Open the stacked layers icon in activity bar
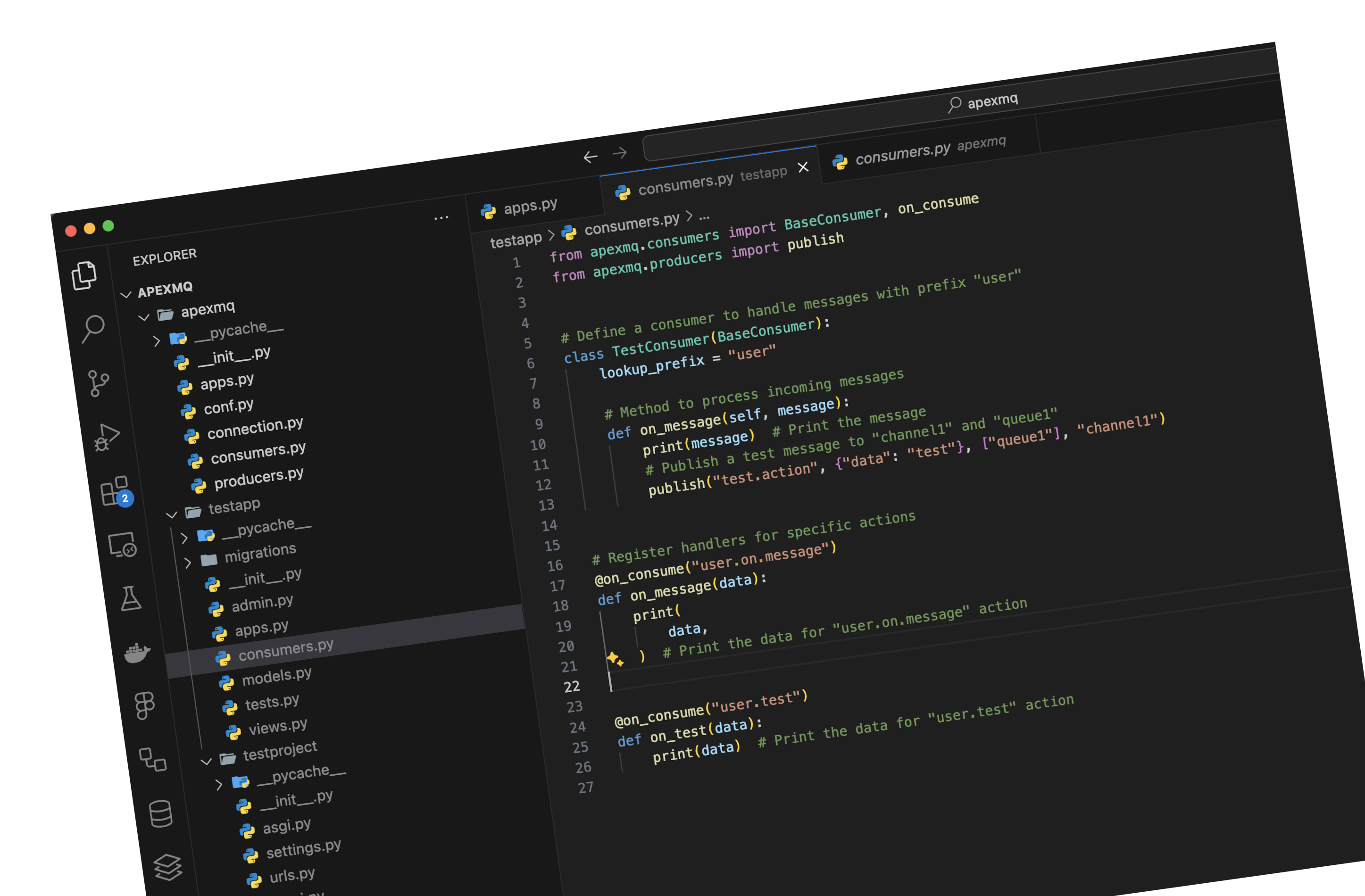 click(168, 867)
